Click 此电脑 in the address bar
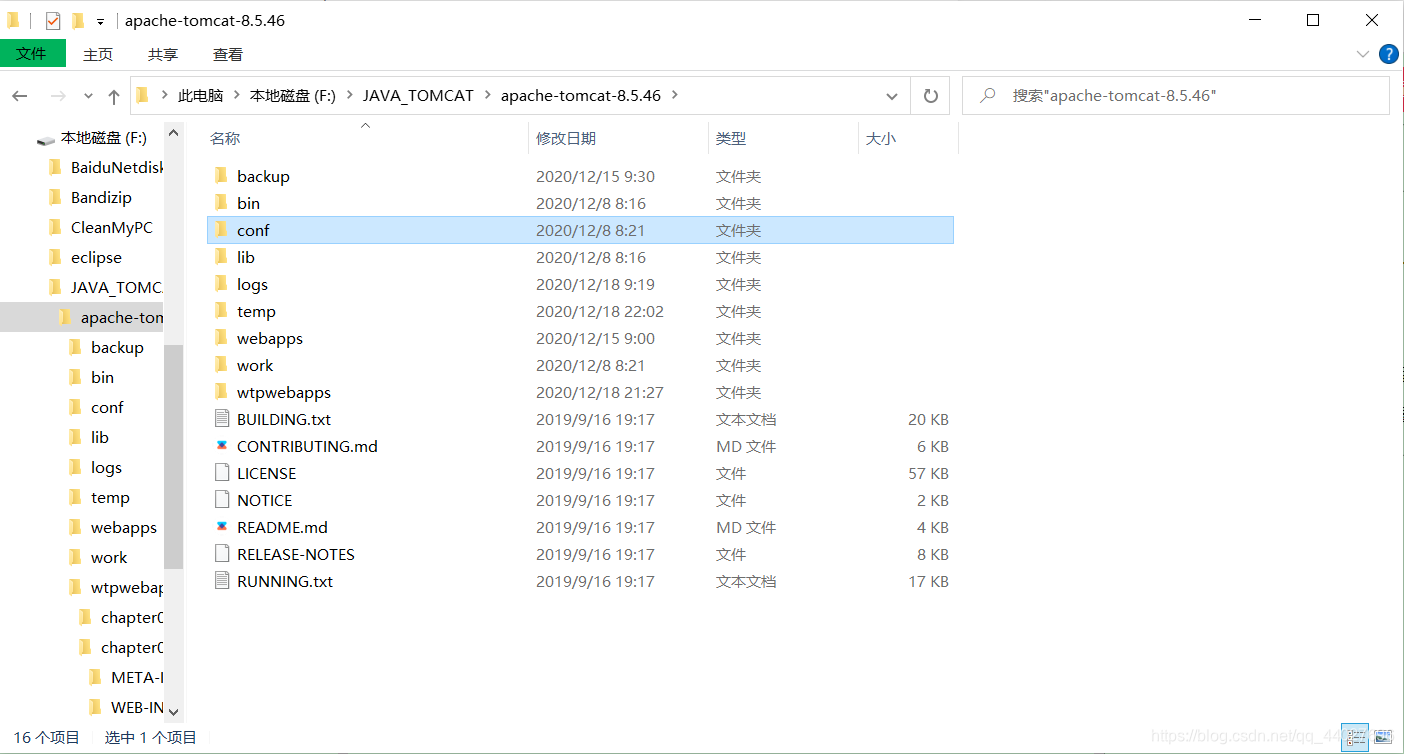This screenshot has height=754, width=1404. (200, 96)
